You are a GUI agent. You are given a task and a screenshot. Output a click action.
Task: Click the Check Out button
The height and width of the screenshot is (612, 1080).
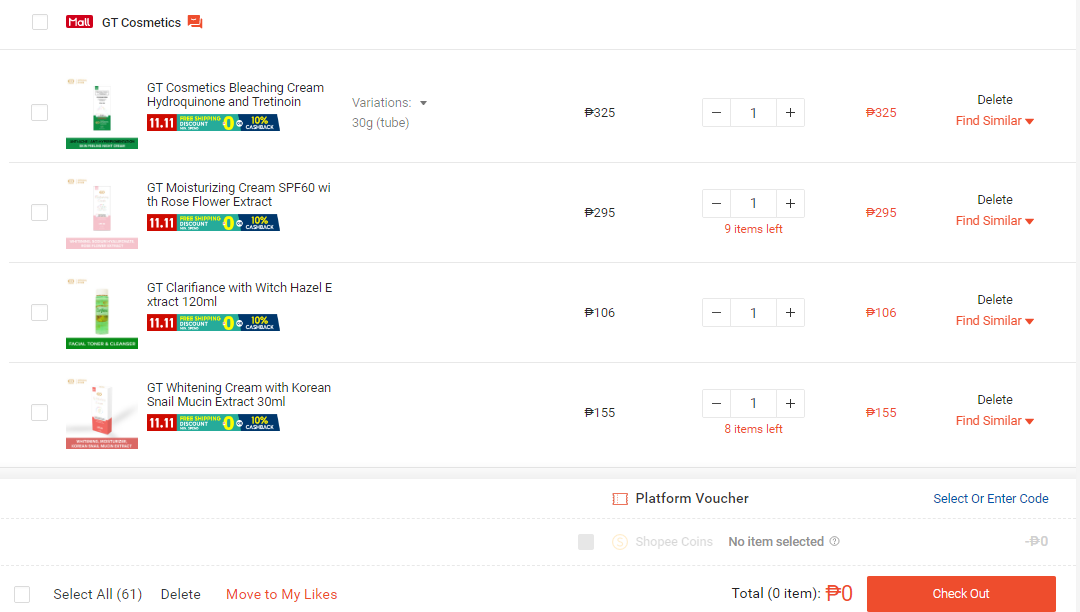coord(961,593)
